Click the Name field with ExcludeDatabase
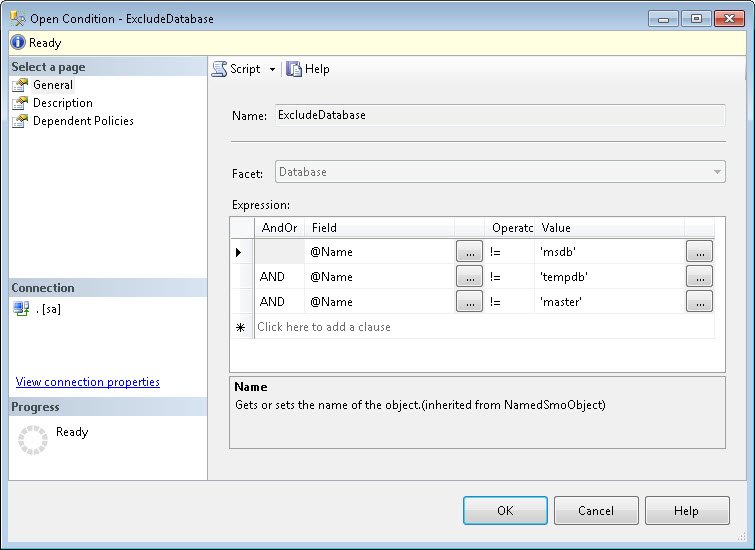The width and height of the screenshot is (755, 550). coord(500,115)
